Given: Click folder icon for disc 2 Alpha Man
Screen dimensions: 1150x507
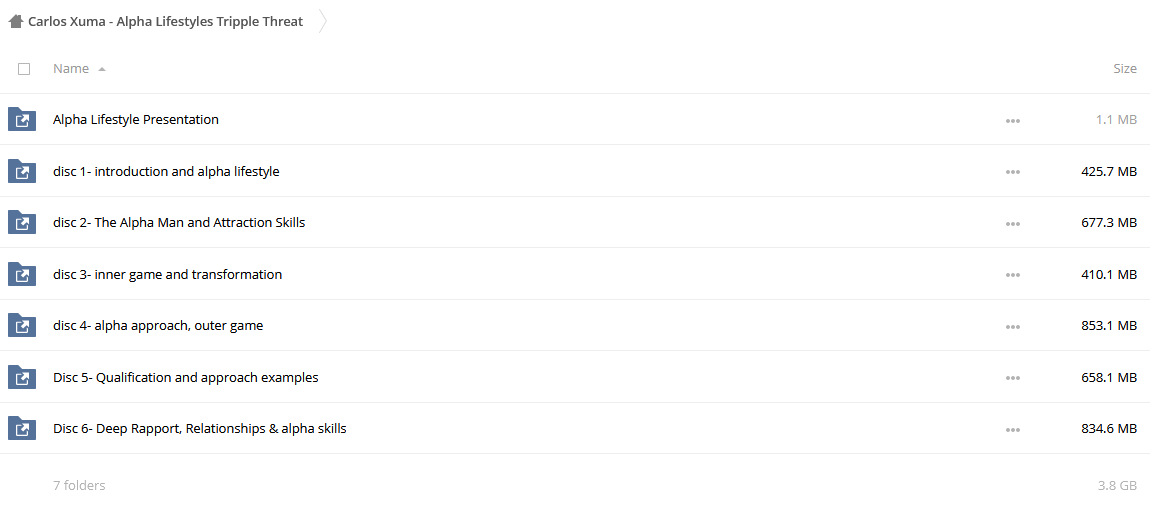Looking at the screenshot, I should pos(21,222).
